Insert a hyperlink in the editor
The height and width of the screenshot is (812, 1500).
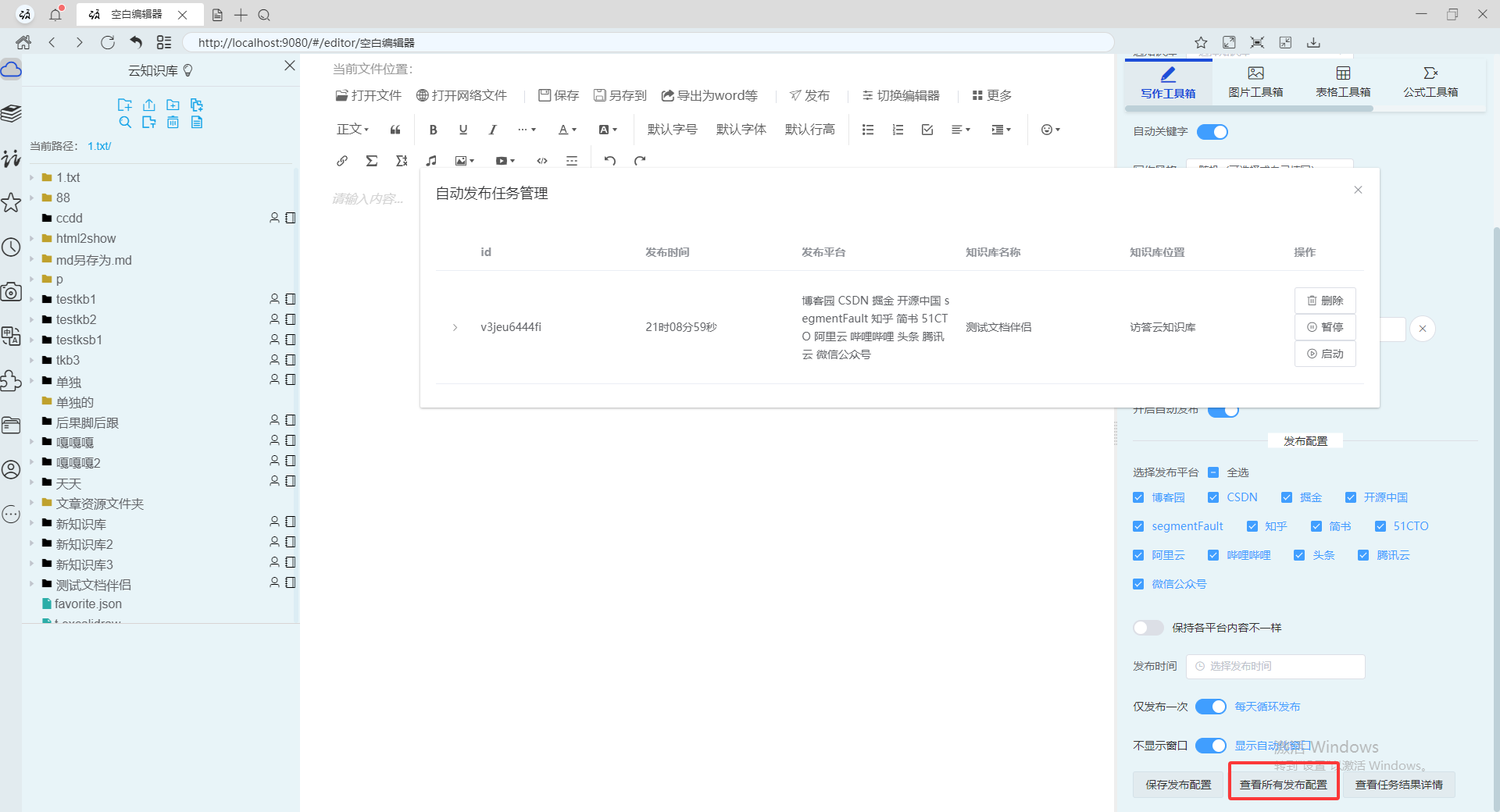point(341,161)
